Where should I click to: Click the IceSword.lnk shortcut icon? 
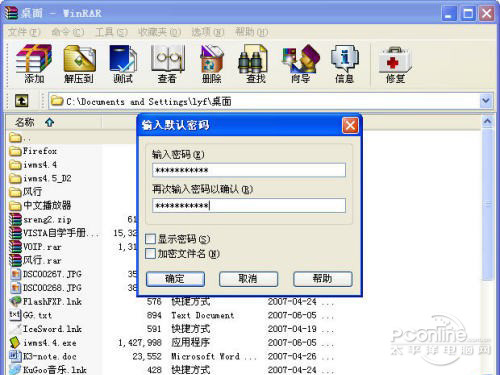[15, 329]
